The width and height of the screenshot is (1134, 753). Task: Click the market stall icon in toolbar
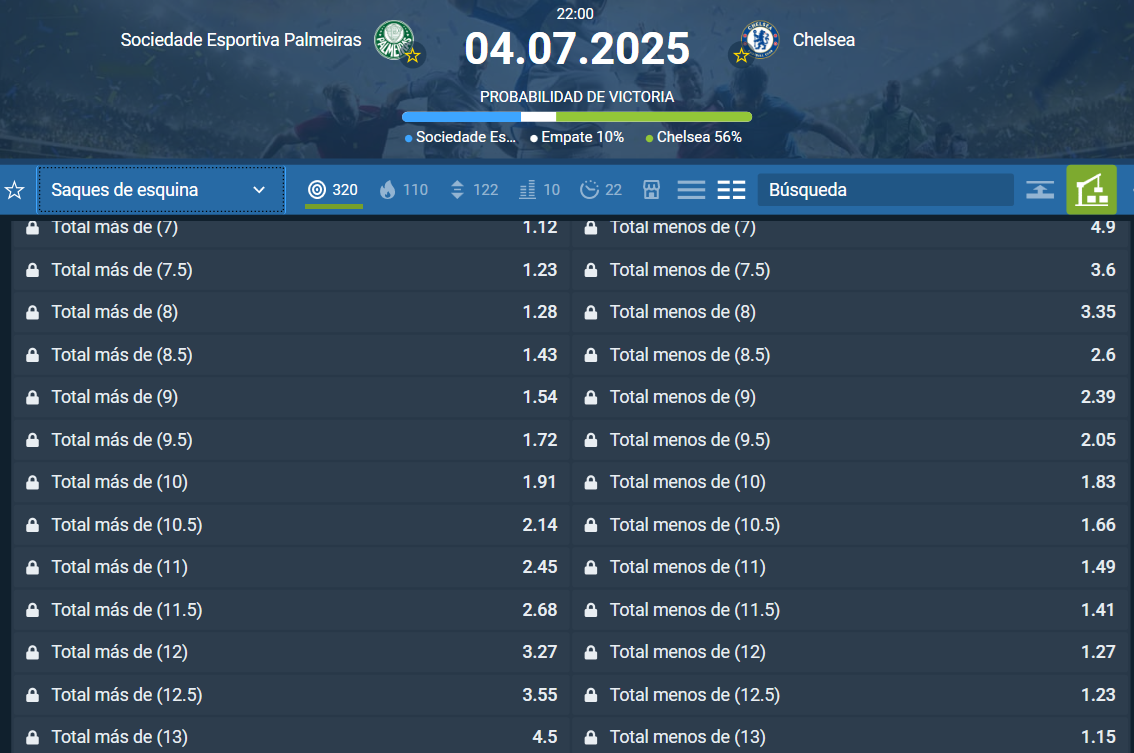(652, 190)
